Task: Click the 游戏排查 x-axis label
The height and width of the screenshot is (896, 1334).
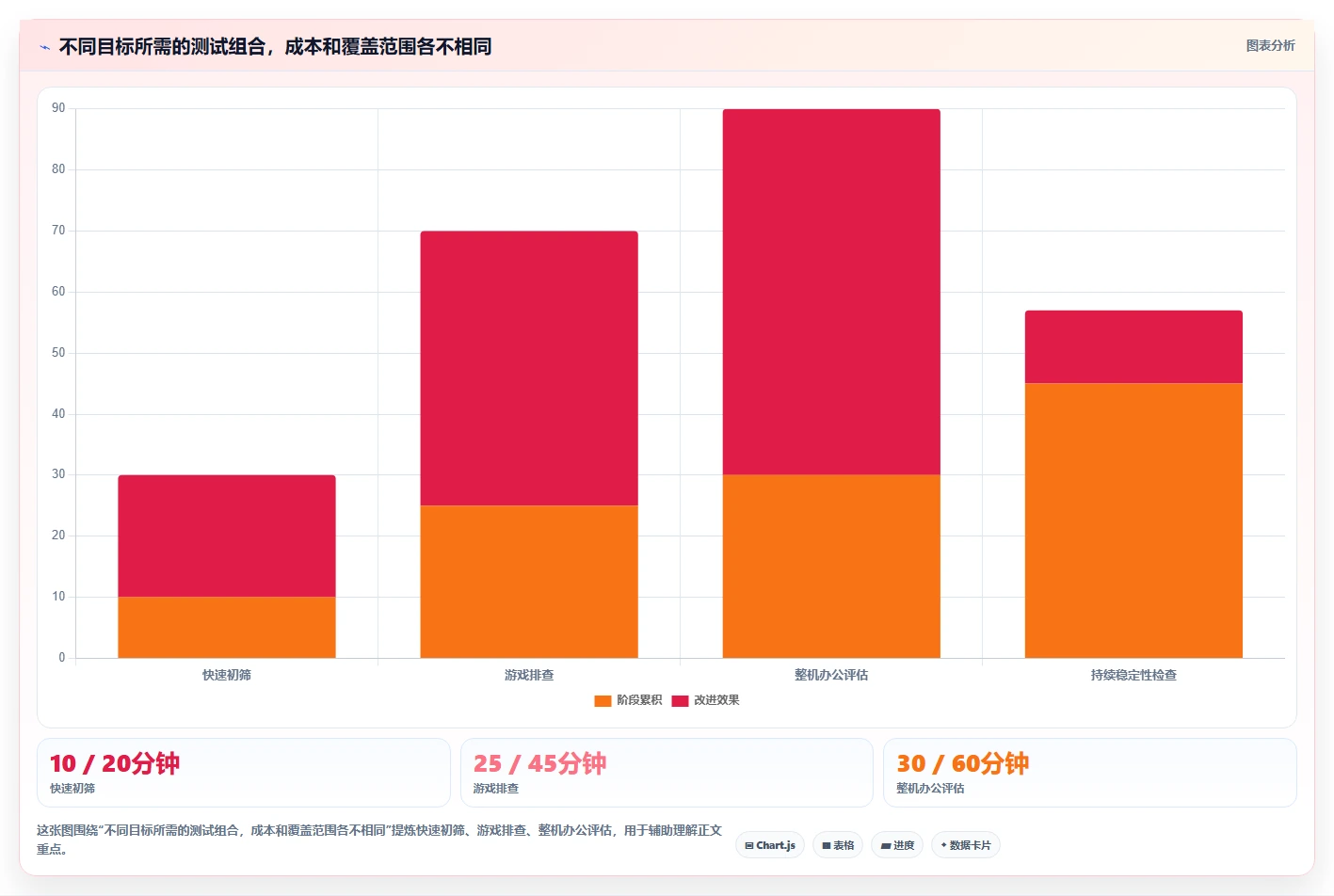Action: click(x=529, y=675)
